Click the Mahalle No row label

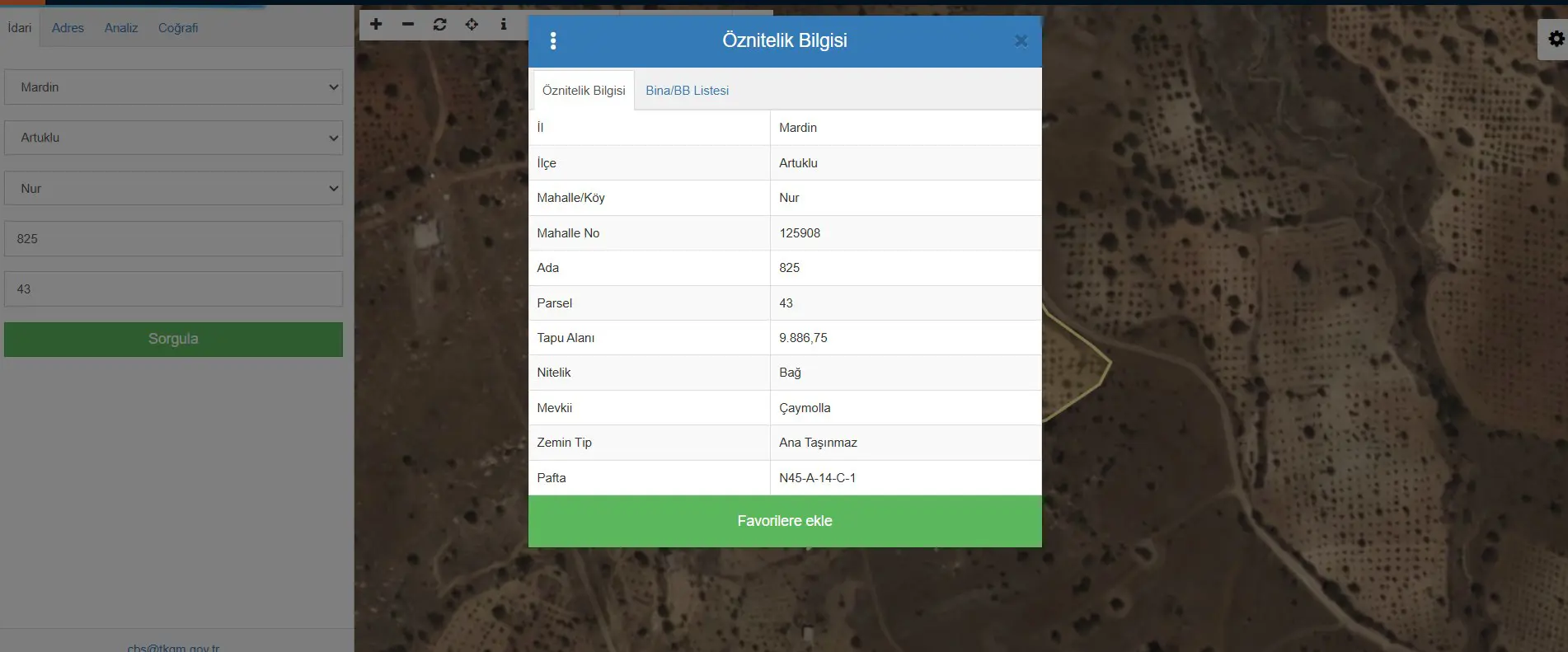[568, 233]
